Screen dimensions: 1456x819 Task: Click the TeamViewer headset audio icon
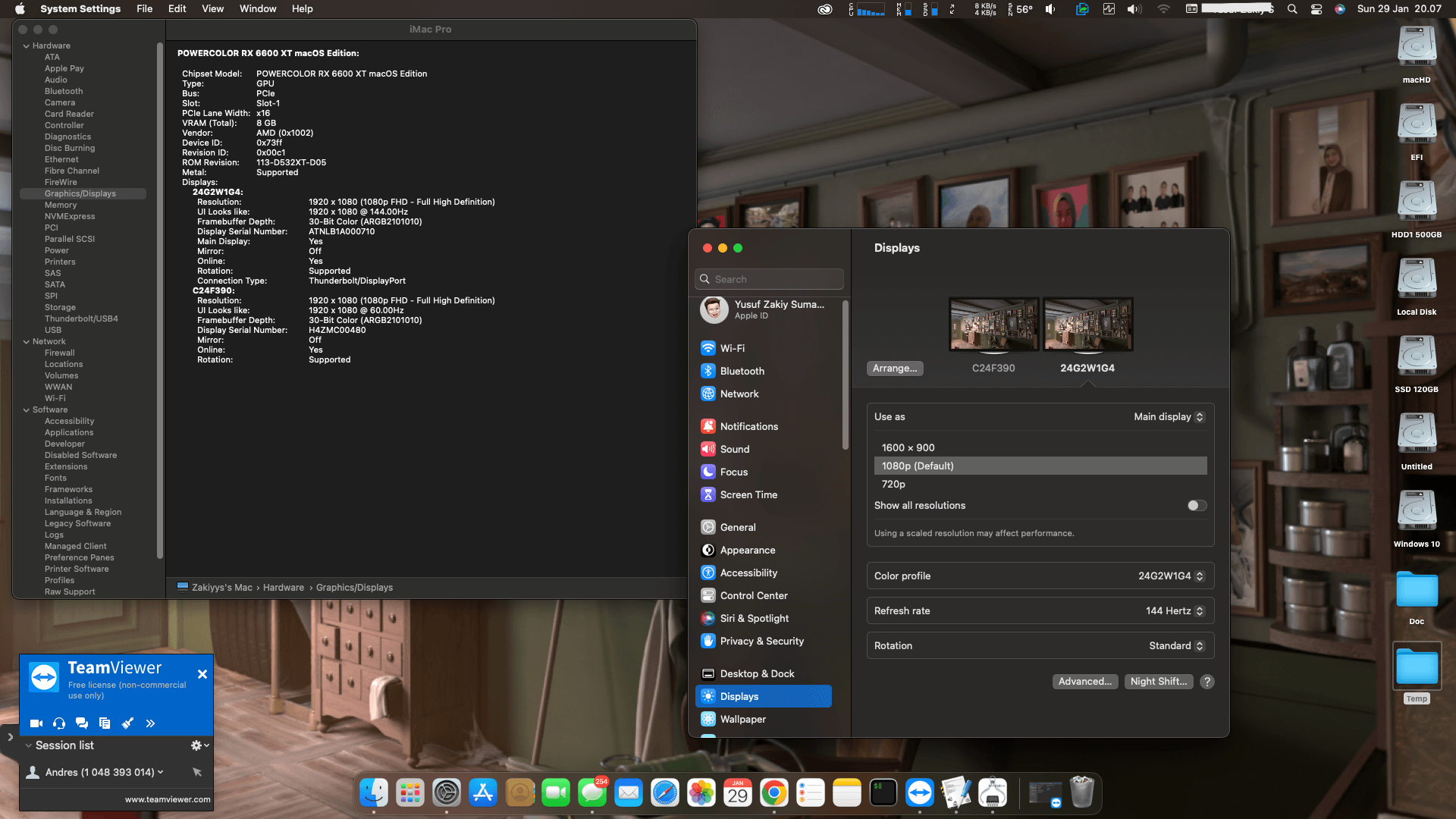pyautogui.click(x=59, y=723)
